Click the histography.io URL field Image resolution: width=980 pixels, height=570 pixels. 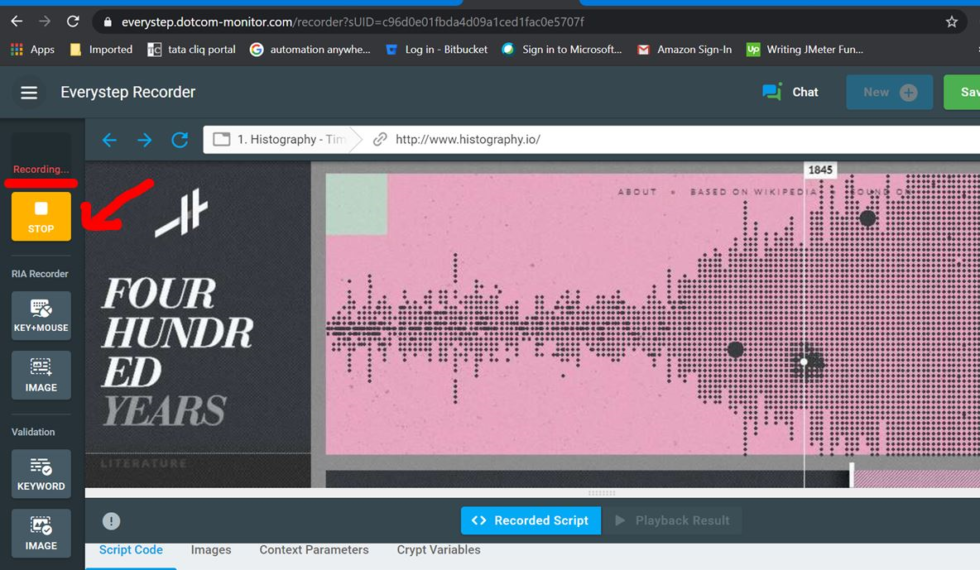(x=600, y=140)
